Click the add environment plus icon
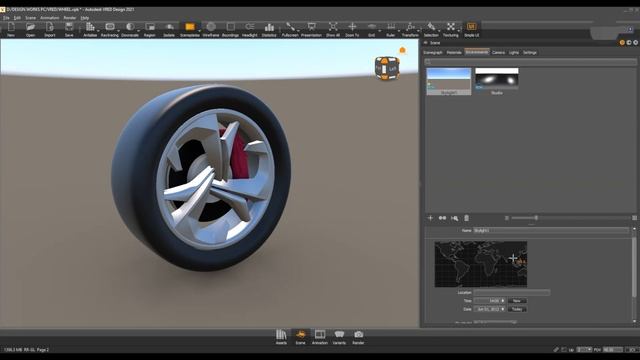 point(430,218)
